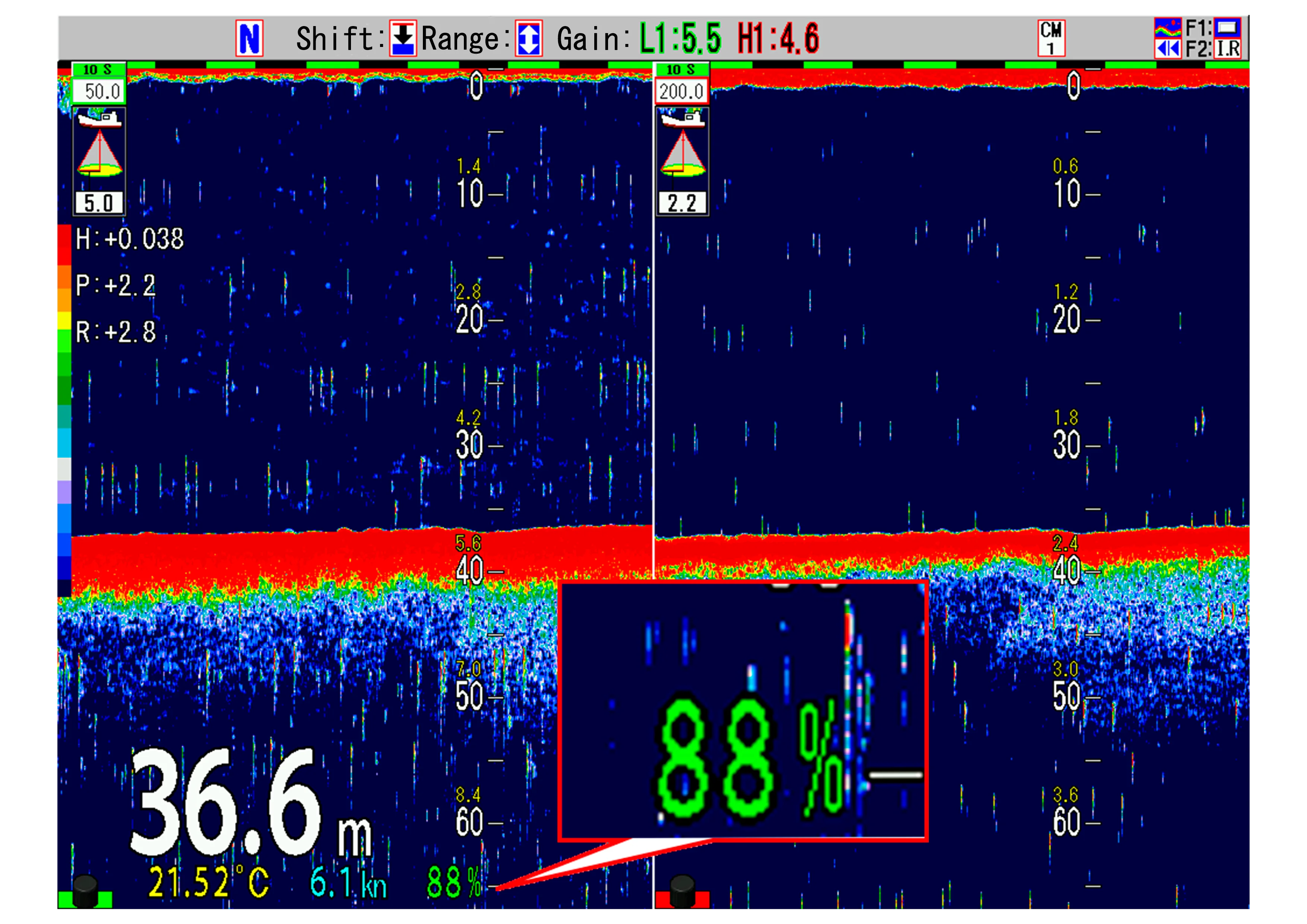Image resolution: width=1307 pixels, height=924 pixels.
Task: Select the 200.0 range value field
Action: point(681,91)
